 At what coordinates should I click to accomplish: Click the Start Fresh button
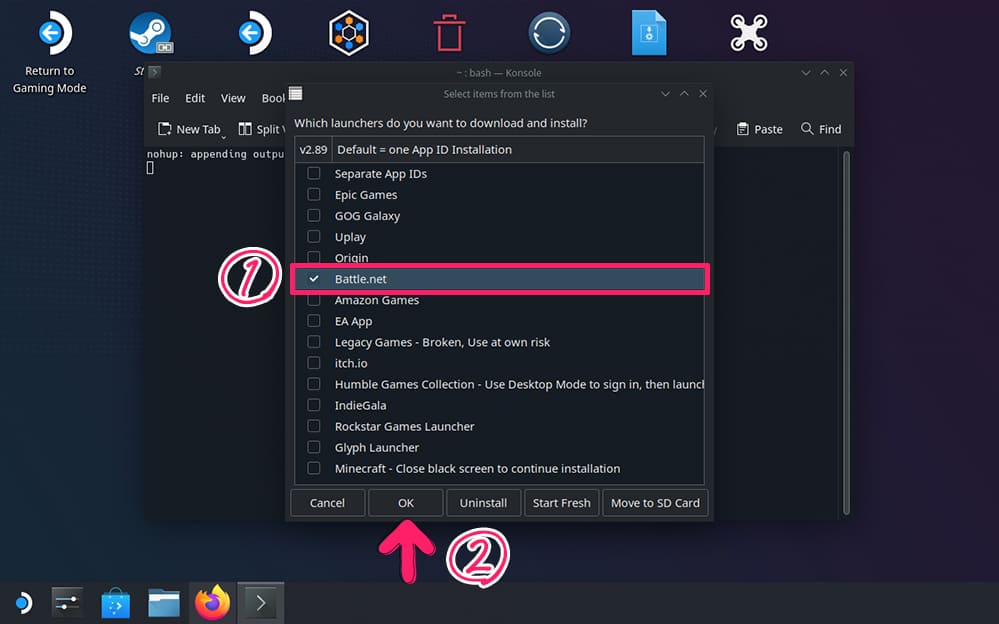click(561, 503)
